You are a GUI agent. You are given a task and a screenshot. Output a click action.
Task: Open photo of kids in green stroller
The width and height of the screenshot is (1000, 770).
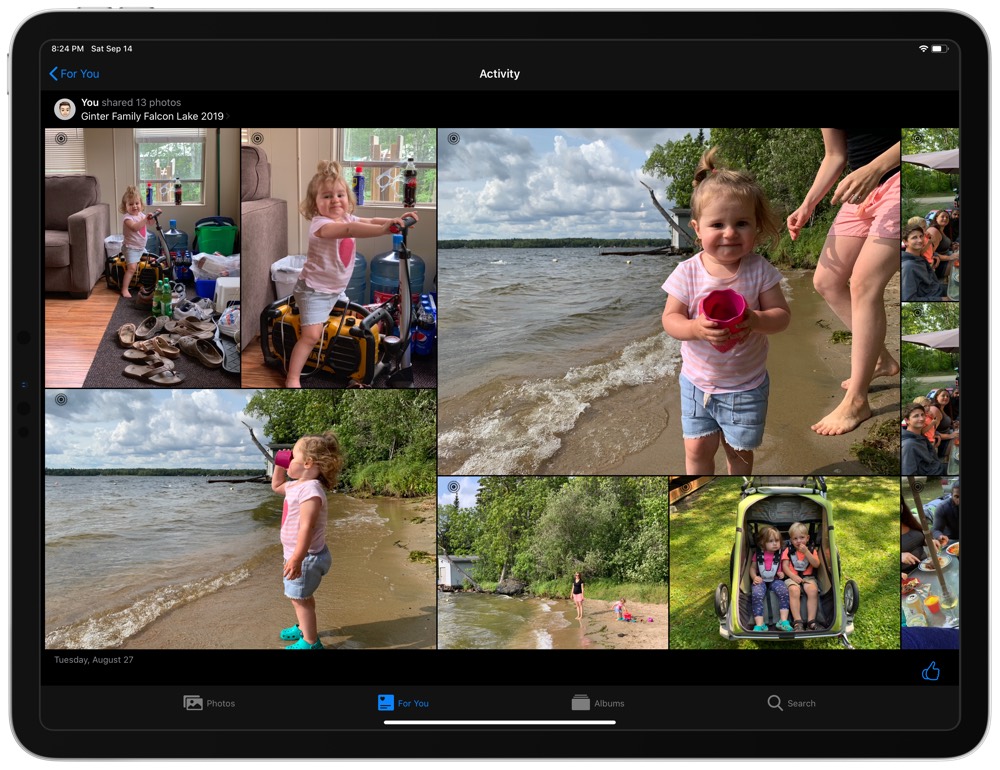[x=784, y=563]
